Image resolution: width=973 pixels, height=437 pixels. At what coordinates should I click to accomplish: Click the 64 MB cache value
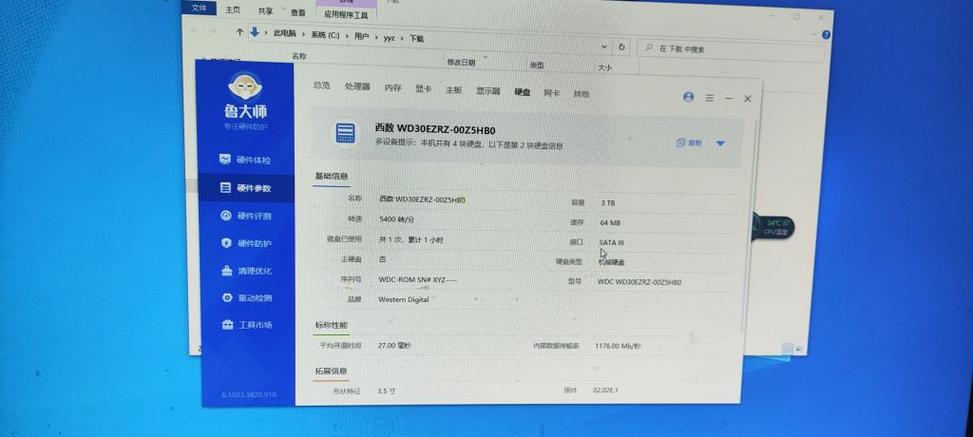[x=610, y=222]
